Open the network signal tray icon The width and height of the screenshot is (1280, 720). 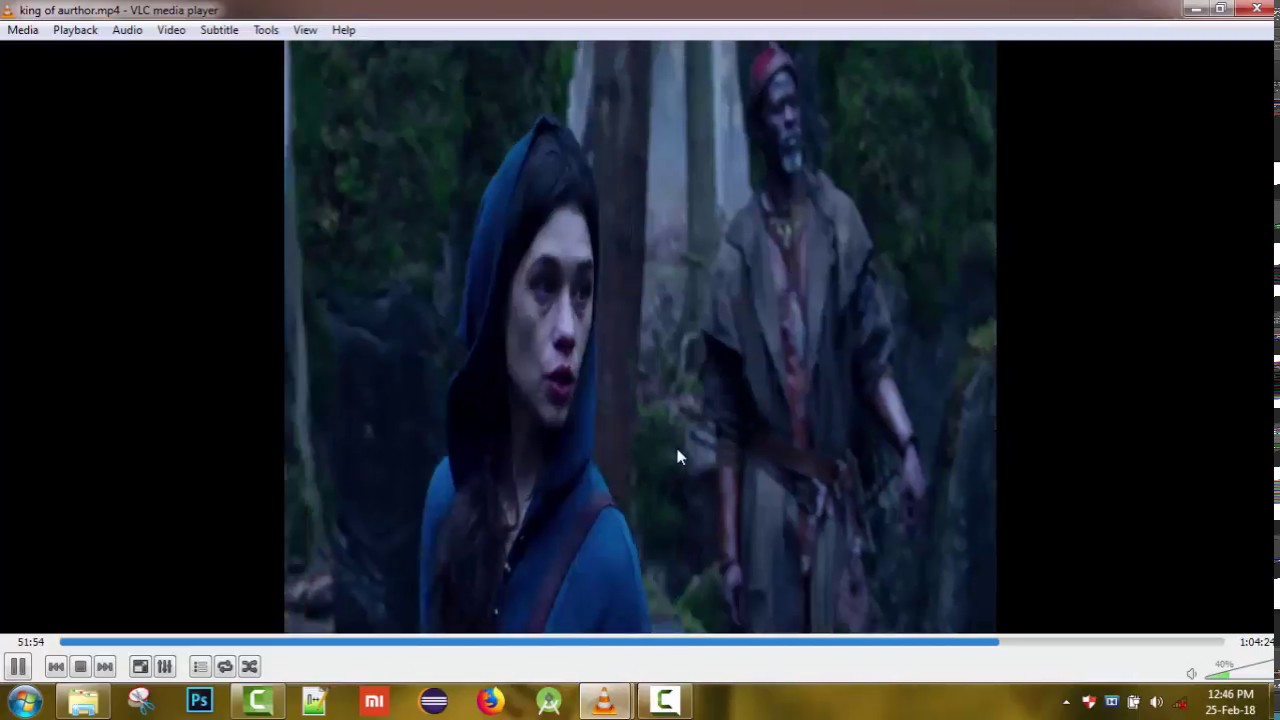[x=1180, y=702]
